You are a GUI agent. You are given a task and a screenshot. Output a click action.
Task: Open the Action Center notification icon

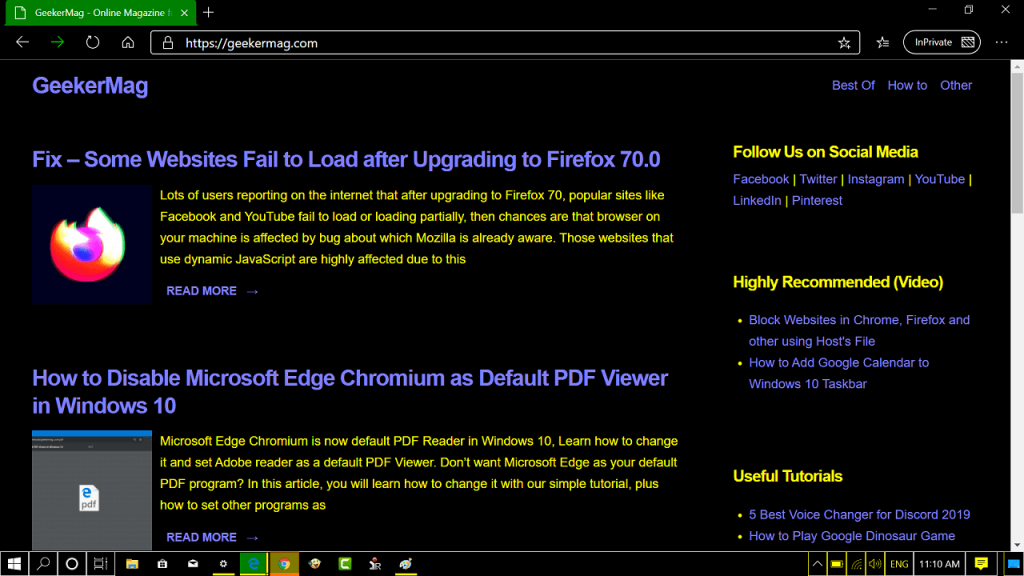point(981,564)
